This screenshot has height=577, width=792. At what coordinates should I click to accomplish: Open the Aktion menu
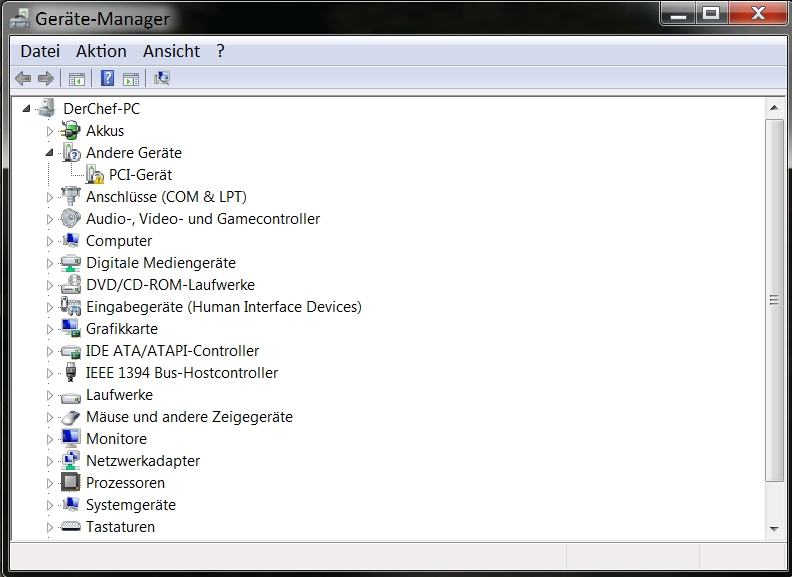tap(101, 51)
